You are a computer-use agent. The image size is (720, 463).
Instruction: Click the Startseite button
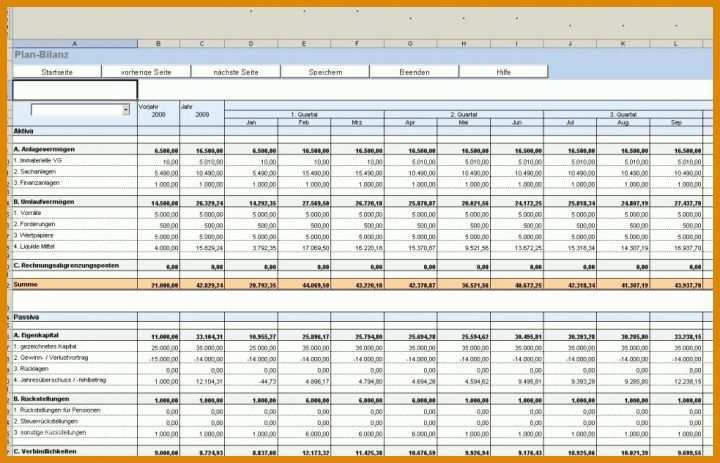pyautogui.click(x=57, y=72)
